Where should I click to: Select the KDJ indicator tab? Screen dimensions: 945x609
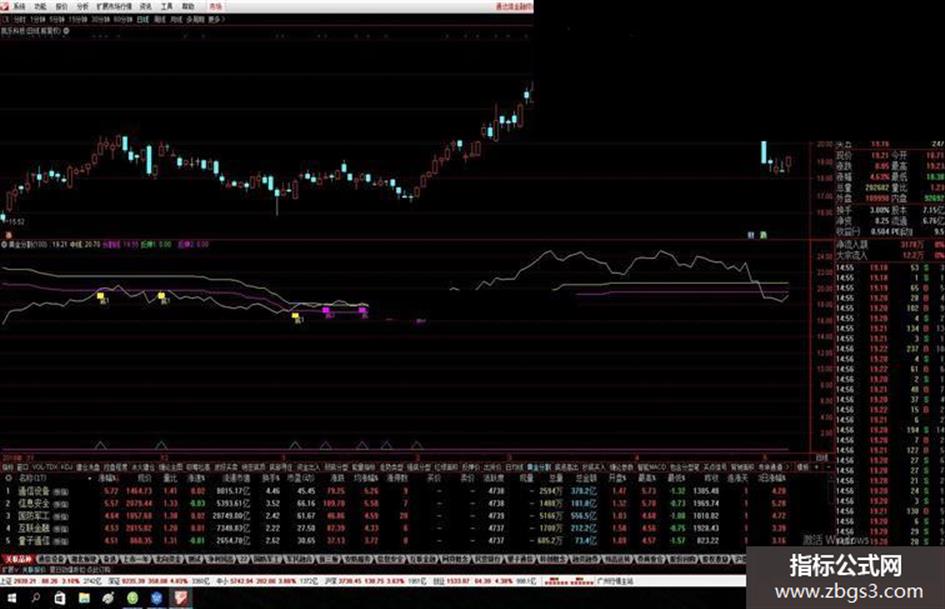pyautogui.click(x=67, y=467)
